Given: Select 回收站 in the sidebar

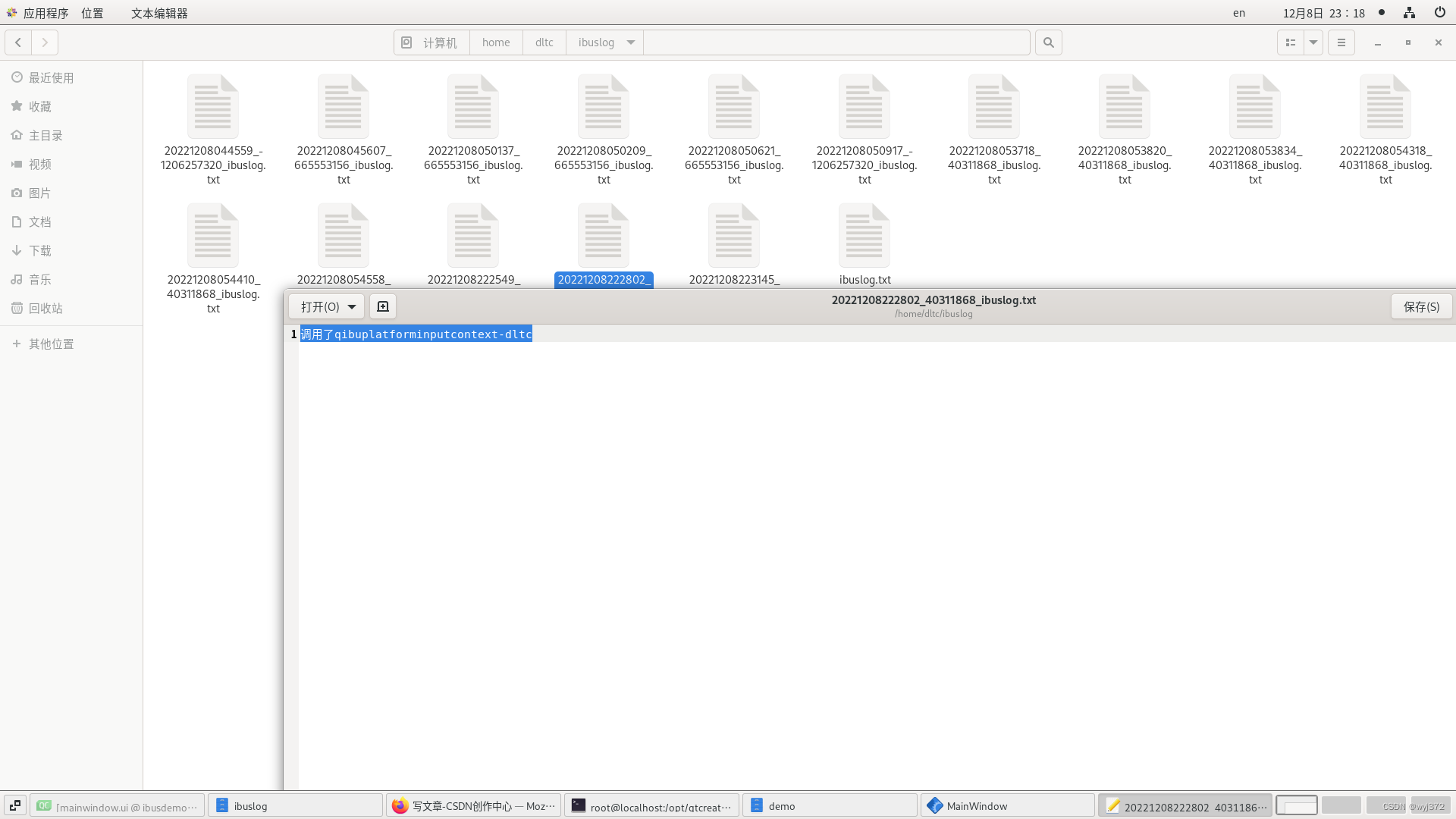Looking at the screenshot, I should pyautogui.click(x=45, y=308).
